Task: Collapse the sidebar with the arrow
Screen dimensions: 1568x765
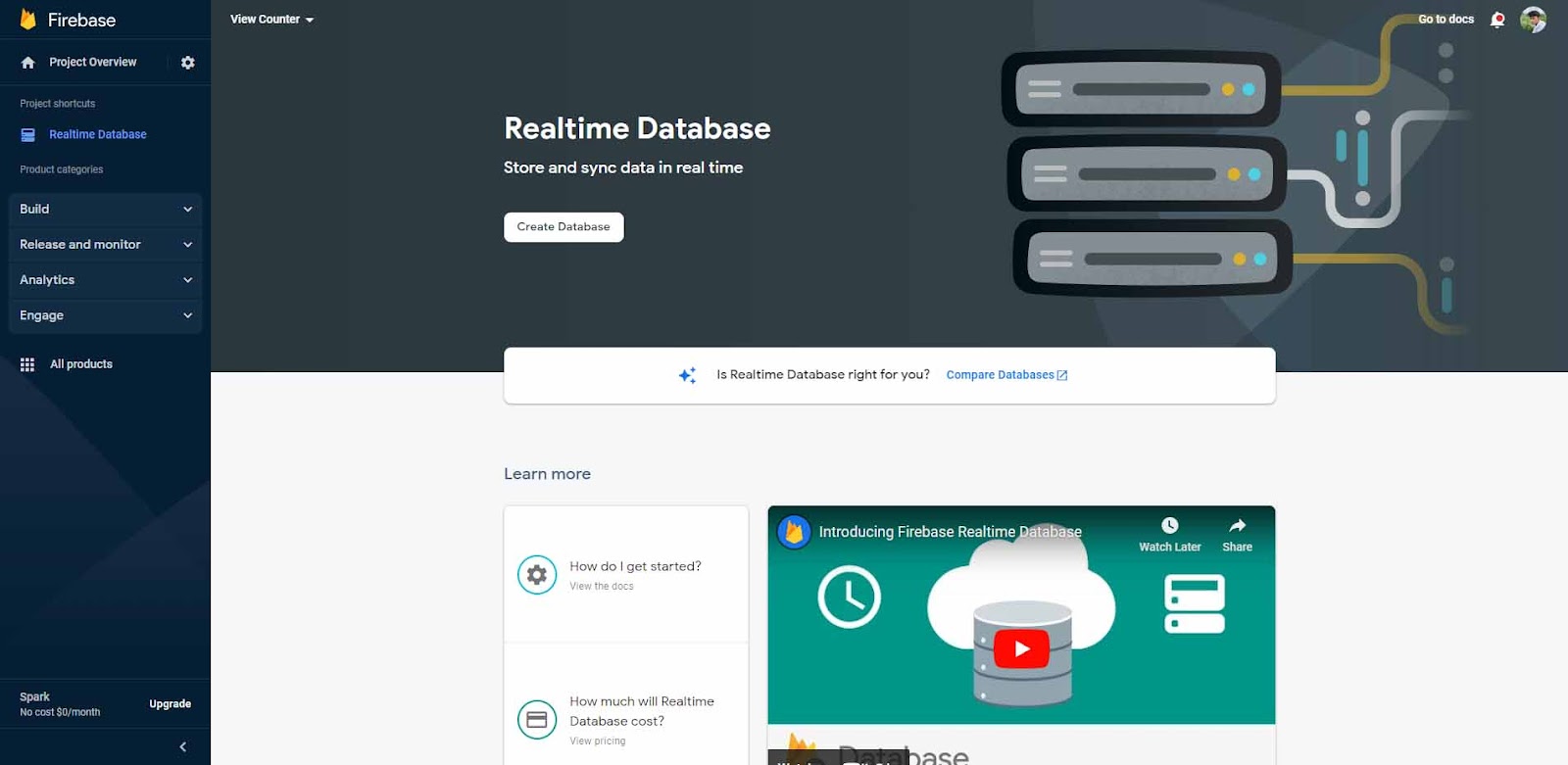Action: tap(183, 747)
